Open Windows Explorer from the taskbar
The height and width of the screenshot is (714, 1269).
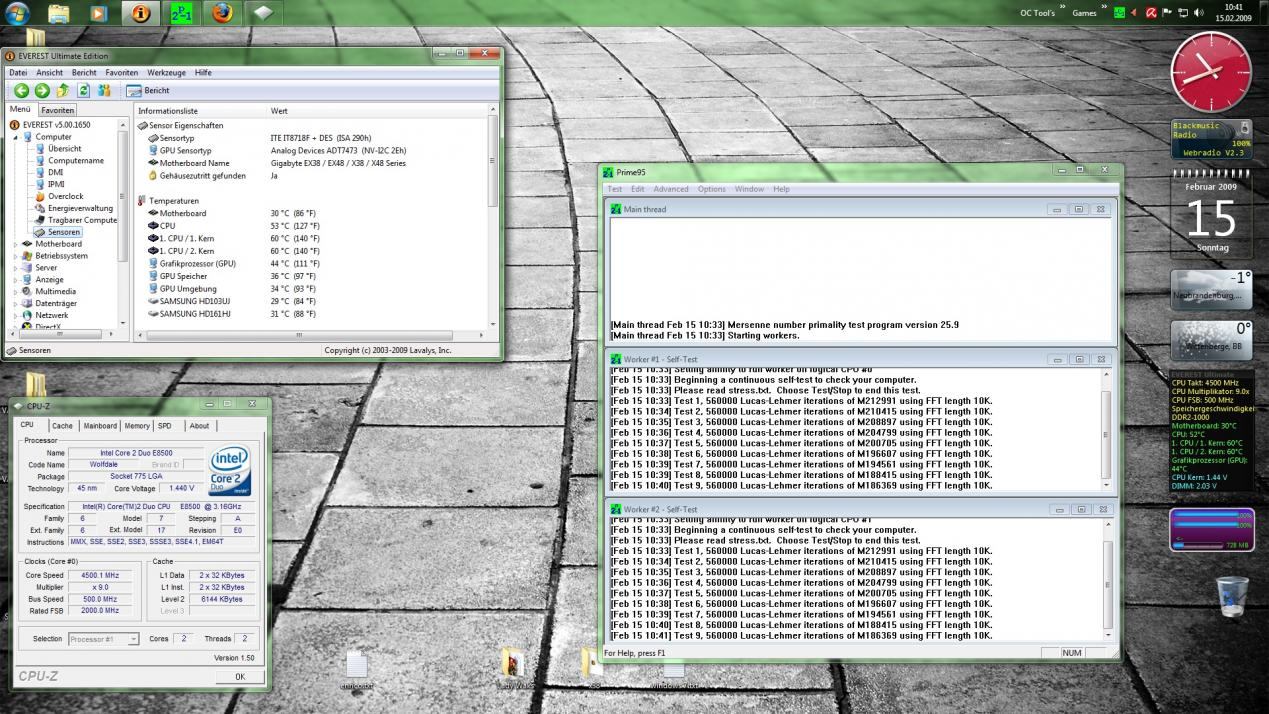59,13
